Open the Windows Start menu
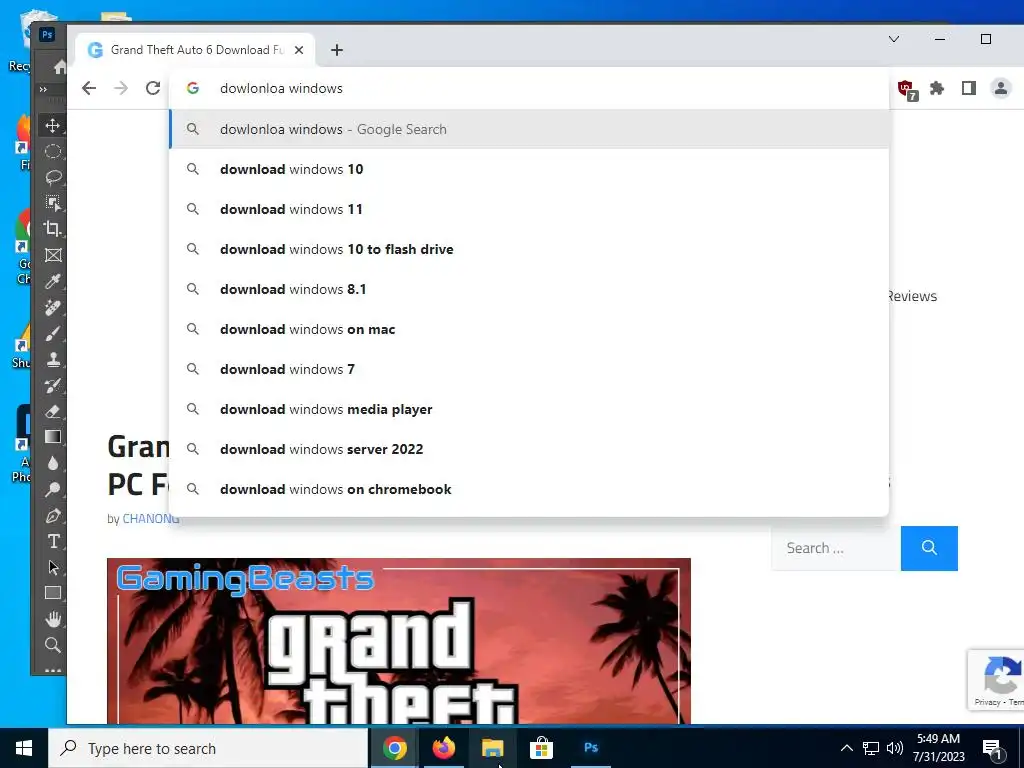This screenshot has height=768, width=1024. 24,748
